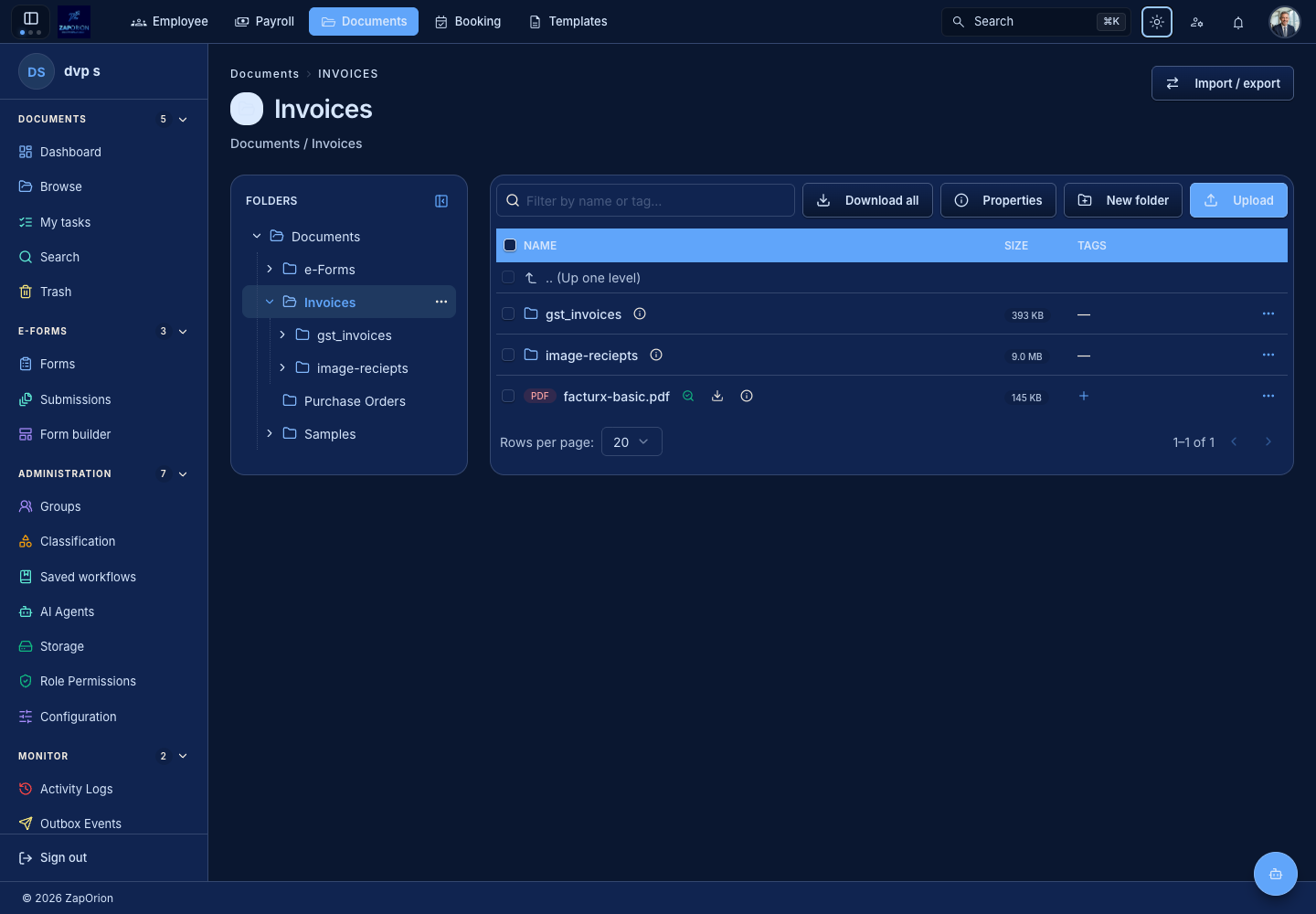Open the chatbot assistant button
The image size is (1316, 914).
1276,874
